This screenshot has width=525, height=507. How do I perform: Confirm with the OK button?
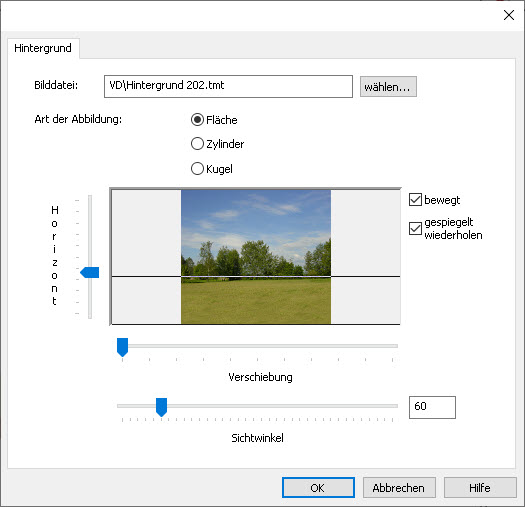pos(318,488)
